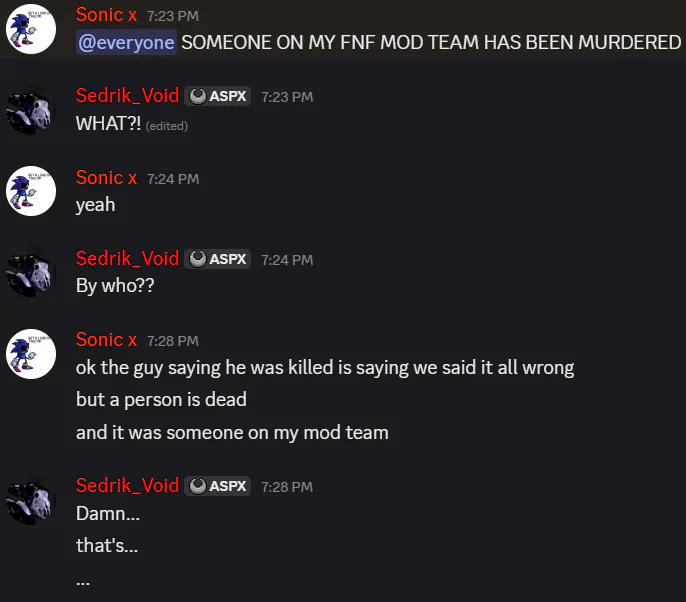
Task: Select the "but a person is dead" message
Action: (161, 400)
